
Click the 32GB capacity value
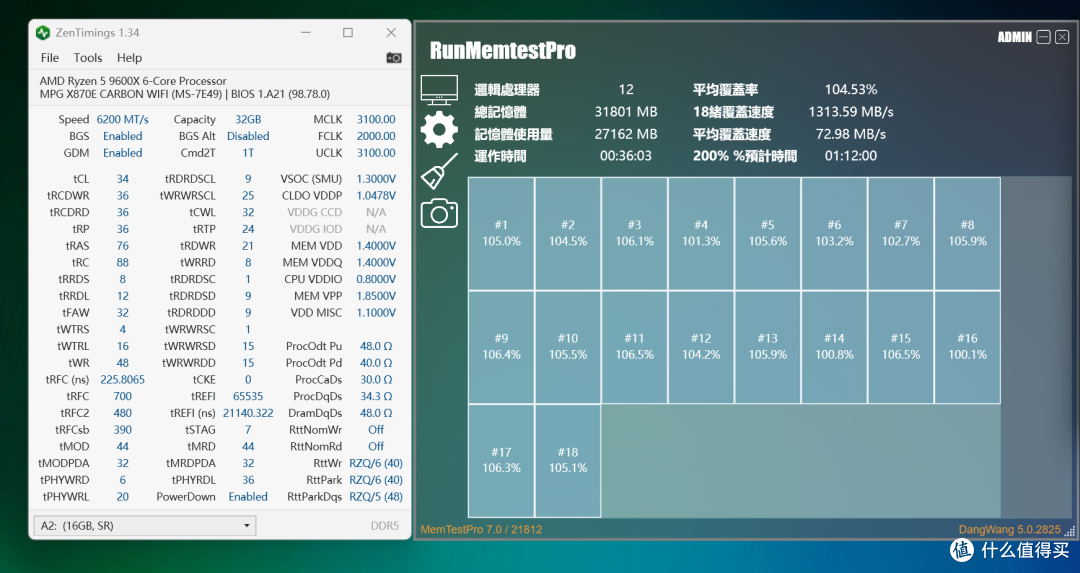click(248, 119)
